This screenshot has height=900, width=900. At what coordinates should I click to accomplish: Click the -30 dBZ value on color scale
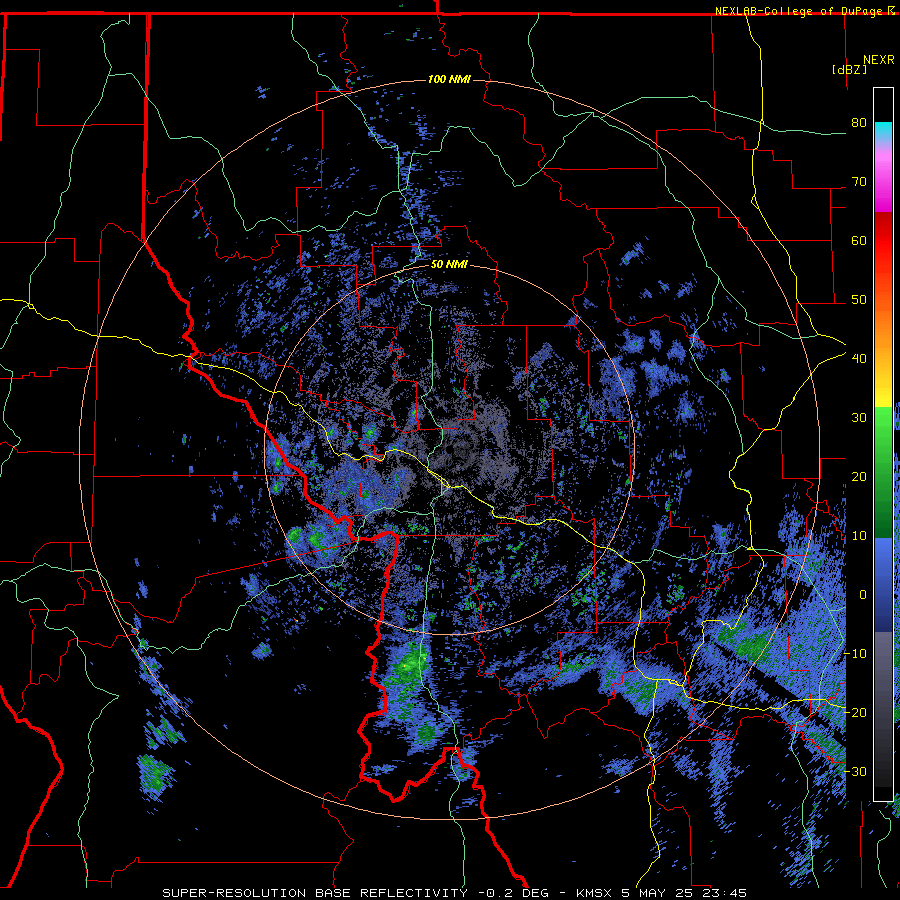855,771
